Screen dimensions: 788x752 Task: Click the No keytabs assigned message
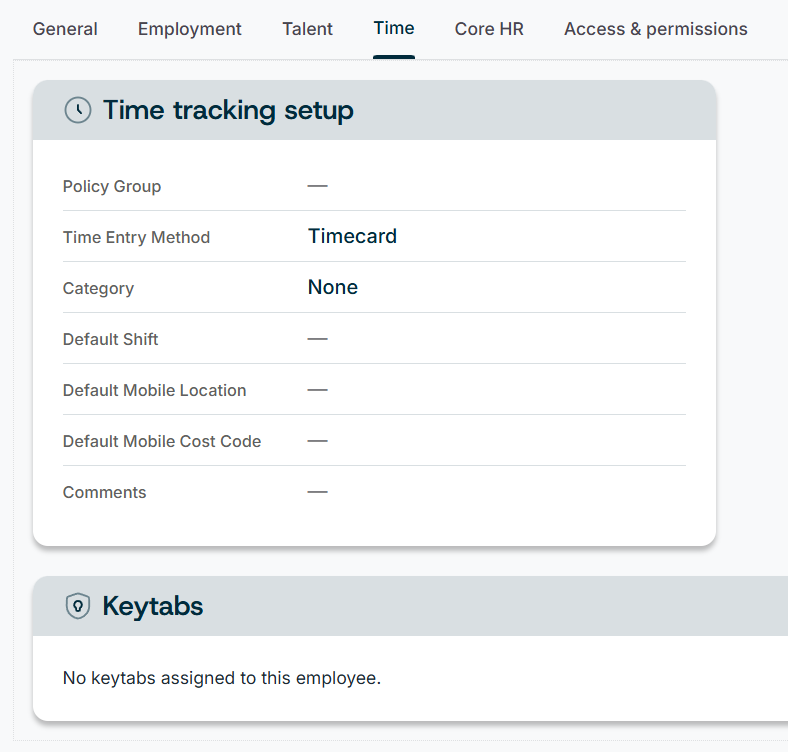pos(222,678)
